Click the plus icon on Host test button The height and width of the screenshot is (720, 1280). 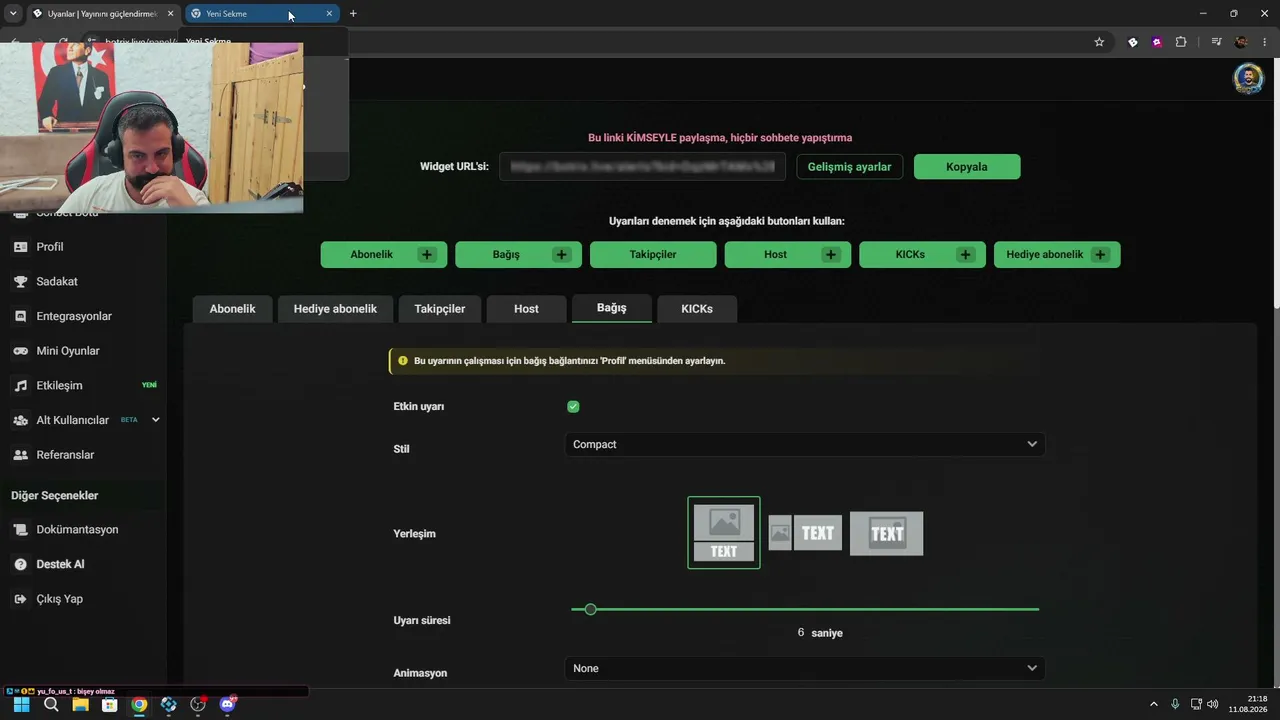click(831, 255)
